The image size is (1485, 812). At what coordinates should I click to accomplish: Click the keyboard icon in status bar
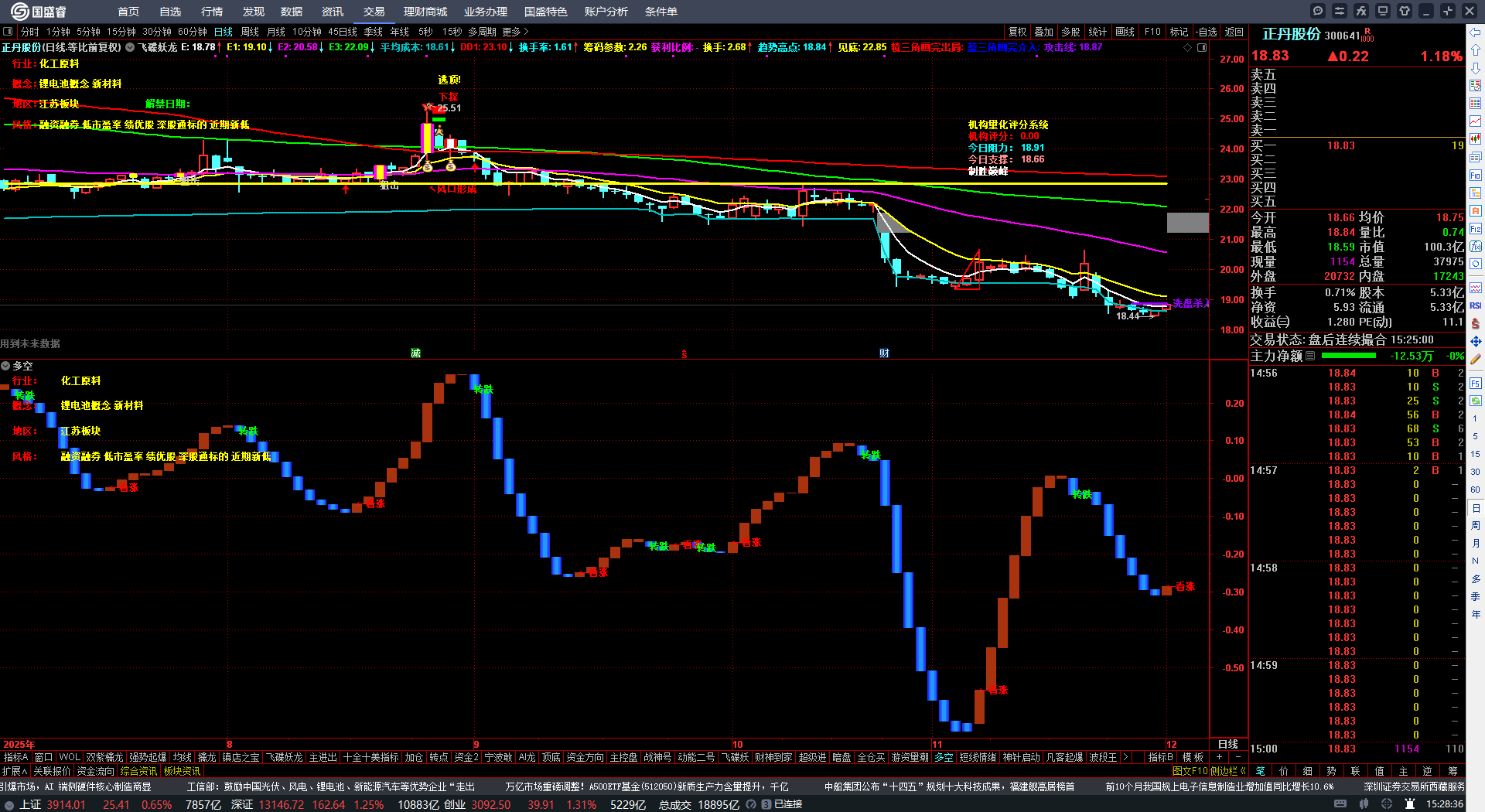coord(1340,804)
